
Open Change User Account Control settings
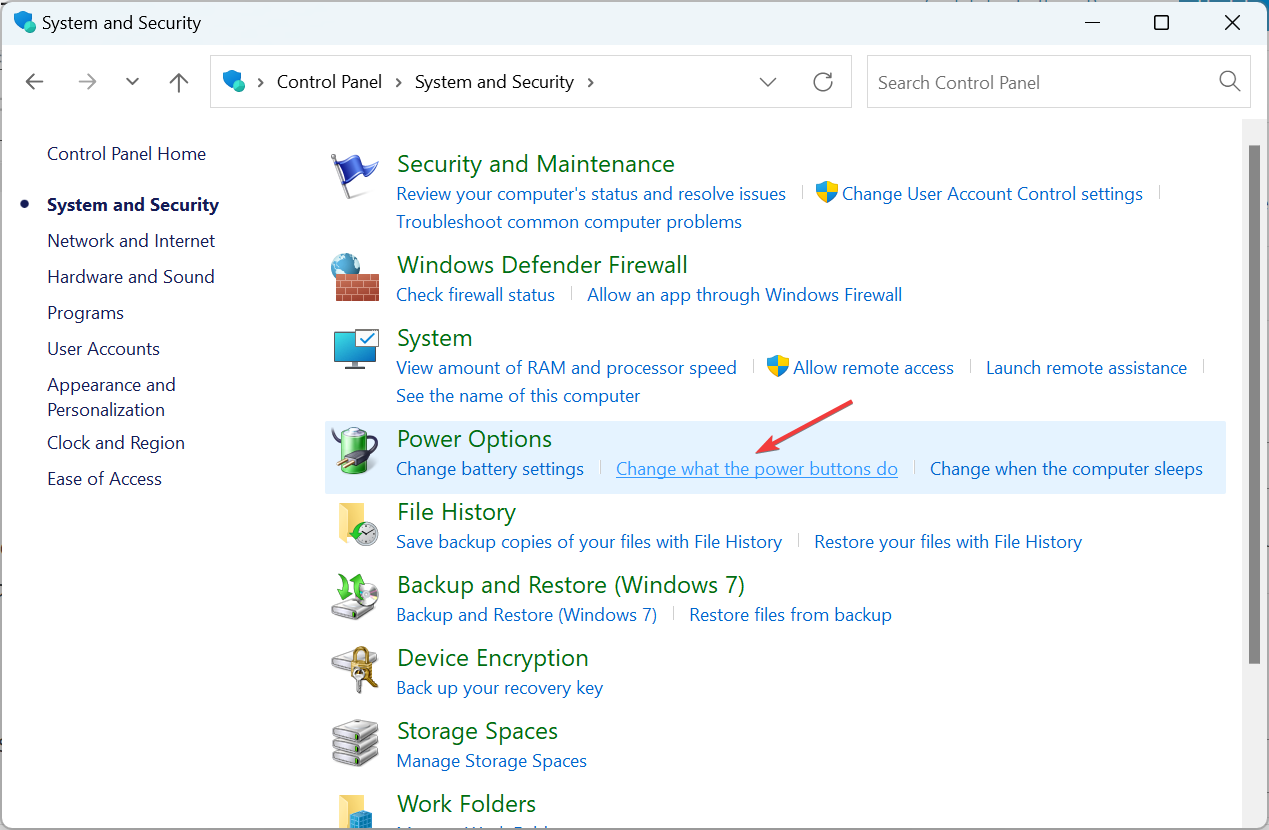point(992,194)
